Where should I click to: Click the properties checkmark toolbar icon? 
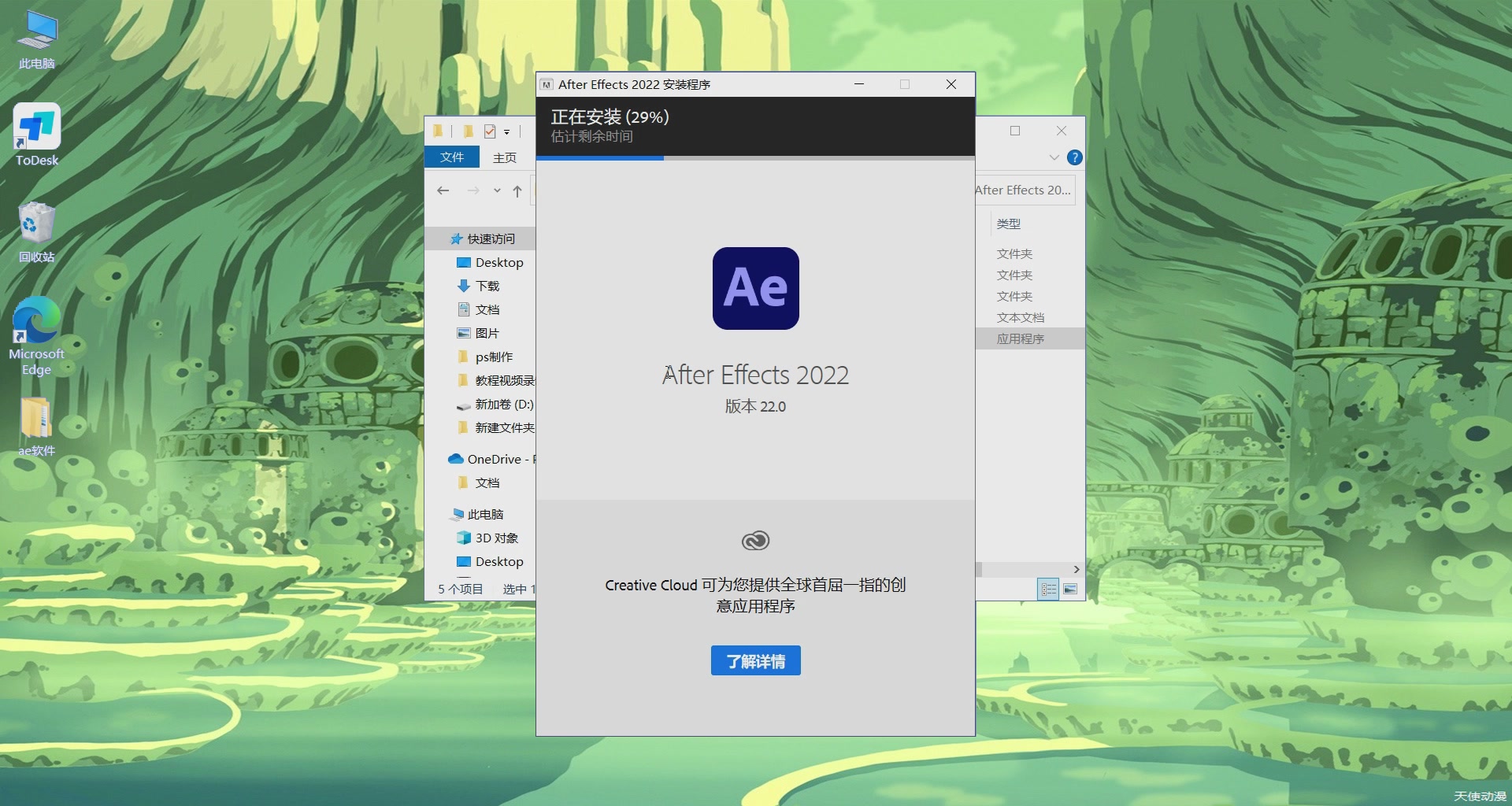tap(490, 131)
